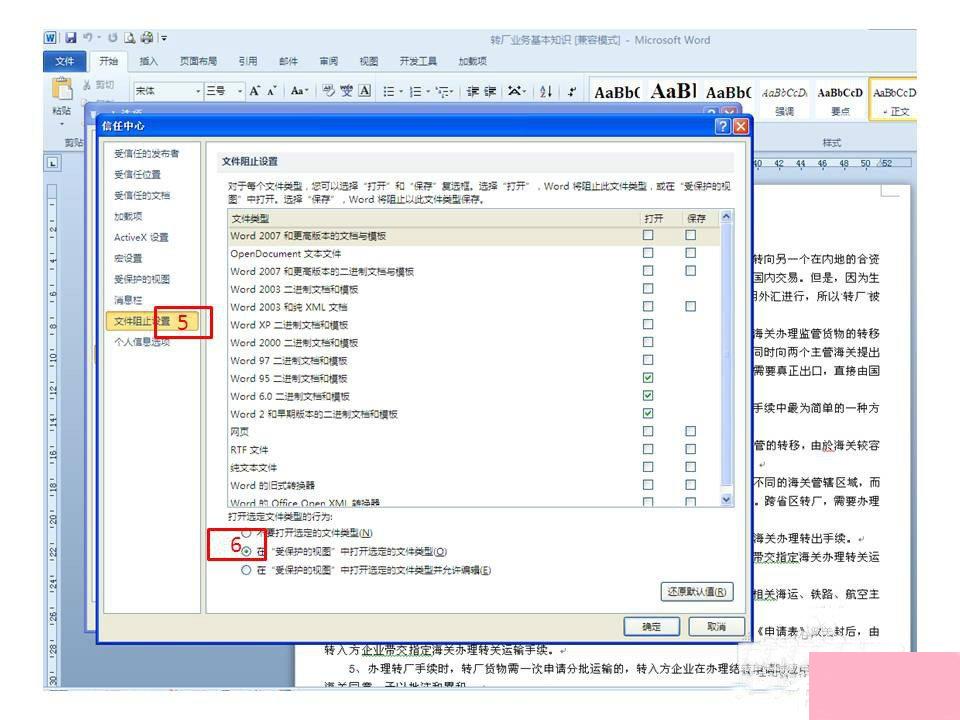Open the 文件 (File) tab

pos(64,61)
